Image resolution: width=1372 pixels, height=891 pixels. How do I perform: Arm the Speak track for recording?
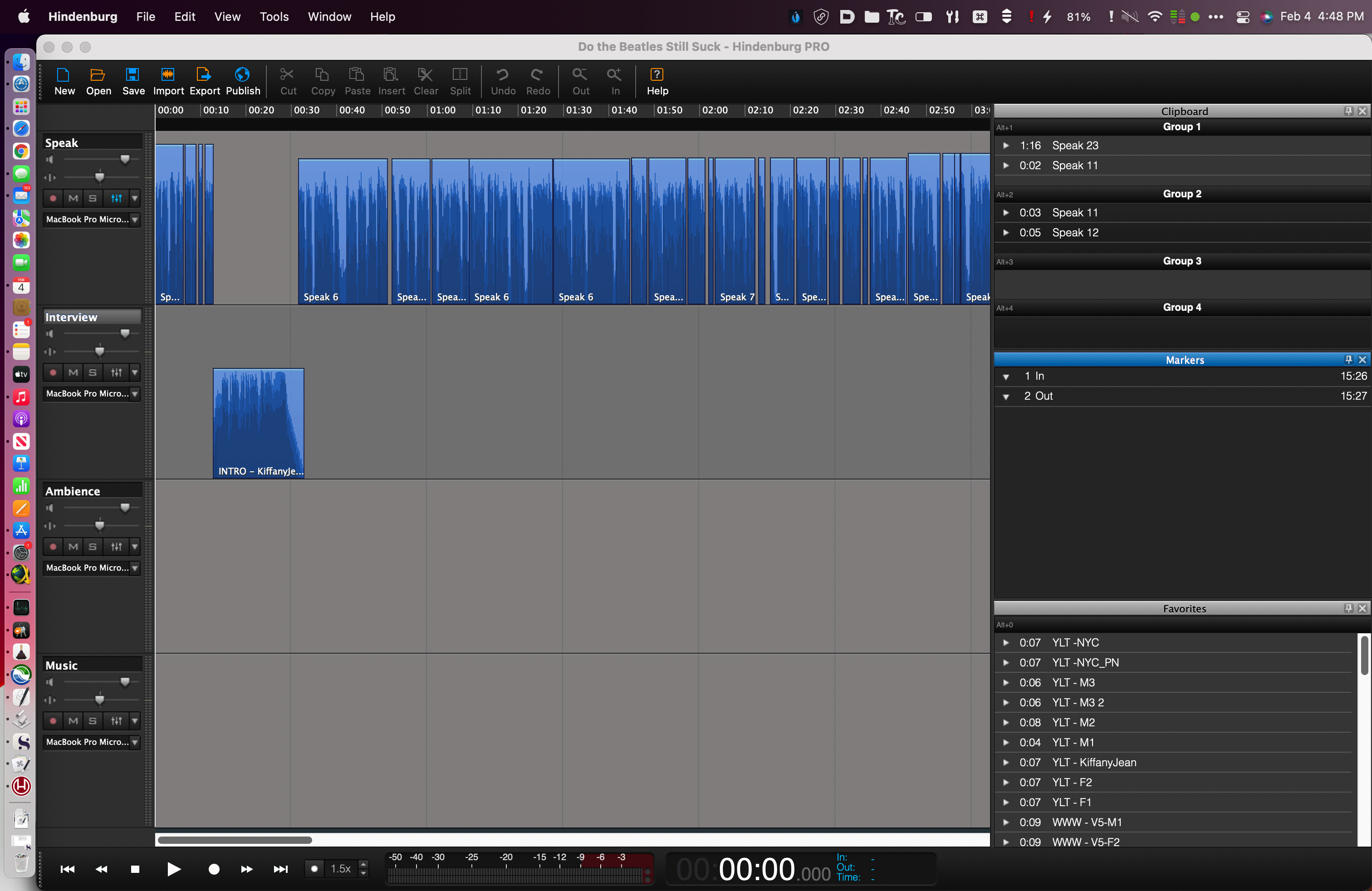[x=53, y=198]
